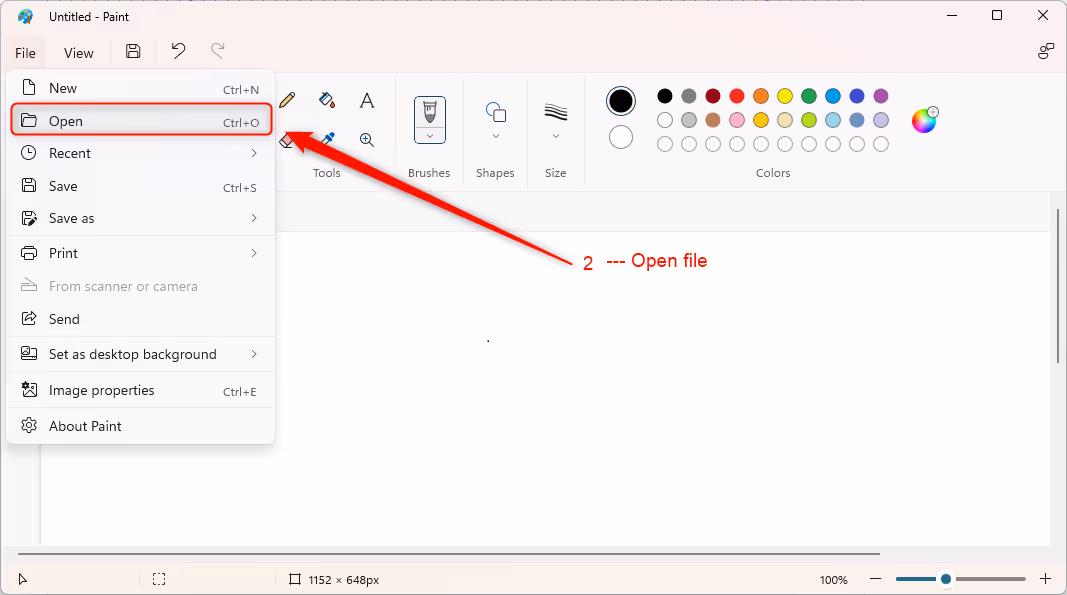1067x595 pixels.
Task: Click the About Paint gear icon
Action: (29, 425)
